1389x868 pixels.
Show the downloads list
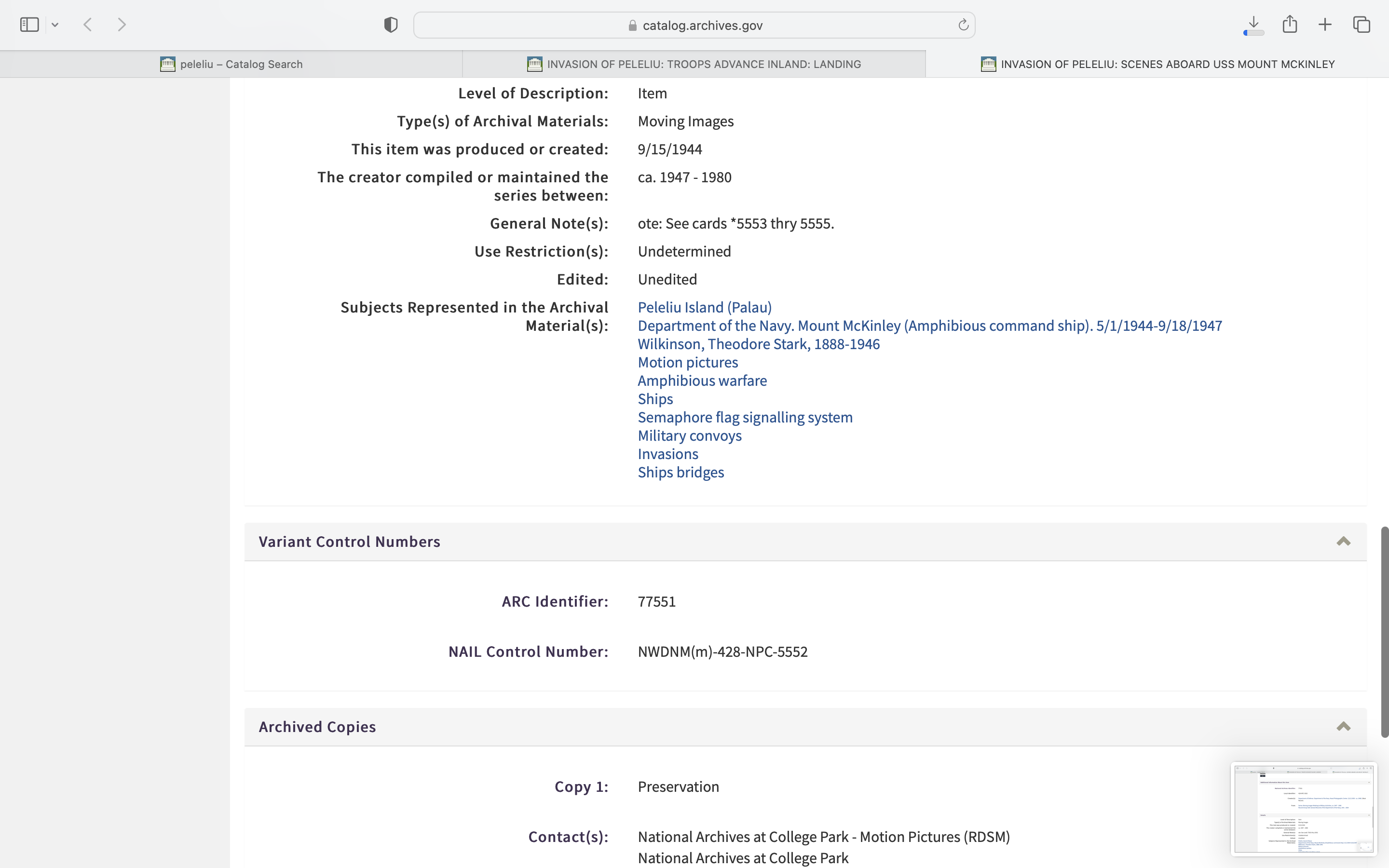(x=1253, y=25)
